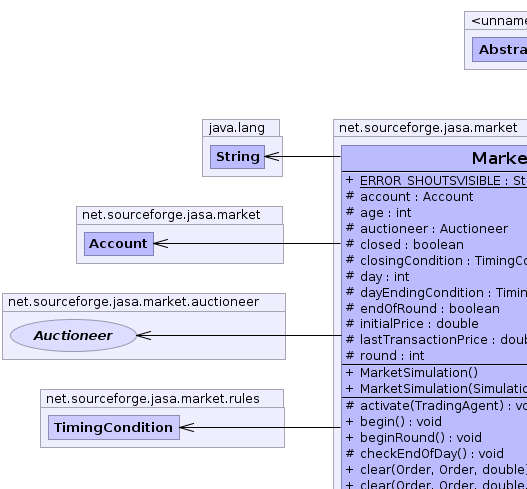Viewport: 527px width, 489px height.
Task: Click the net.sourceforge.jasa.market.rules package label
Action: (x=153, y=399)
